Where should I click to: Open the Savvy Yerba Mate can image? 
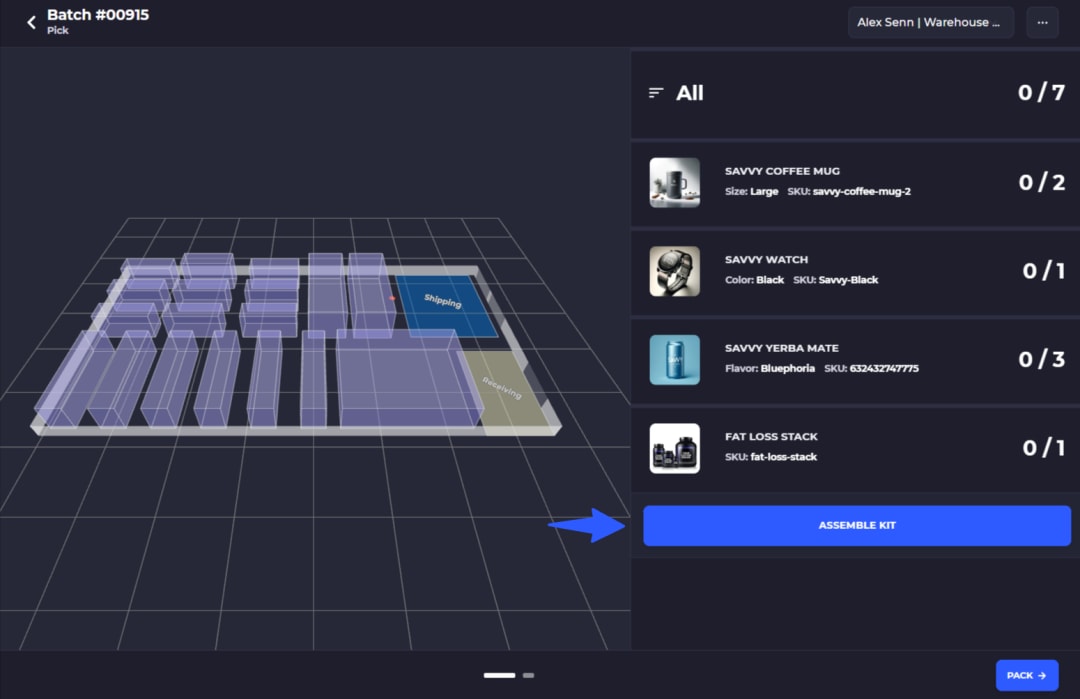click(674, 359)
